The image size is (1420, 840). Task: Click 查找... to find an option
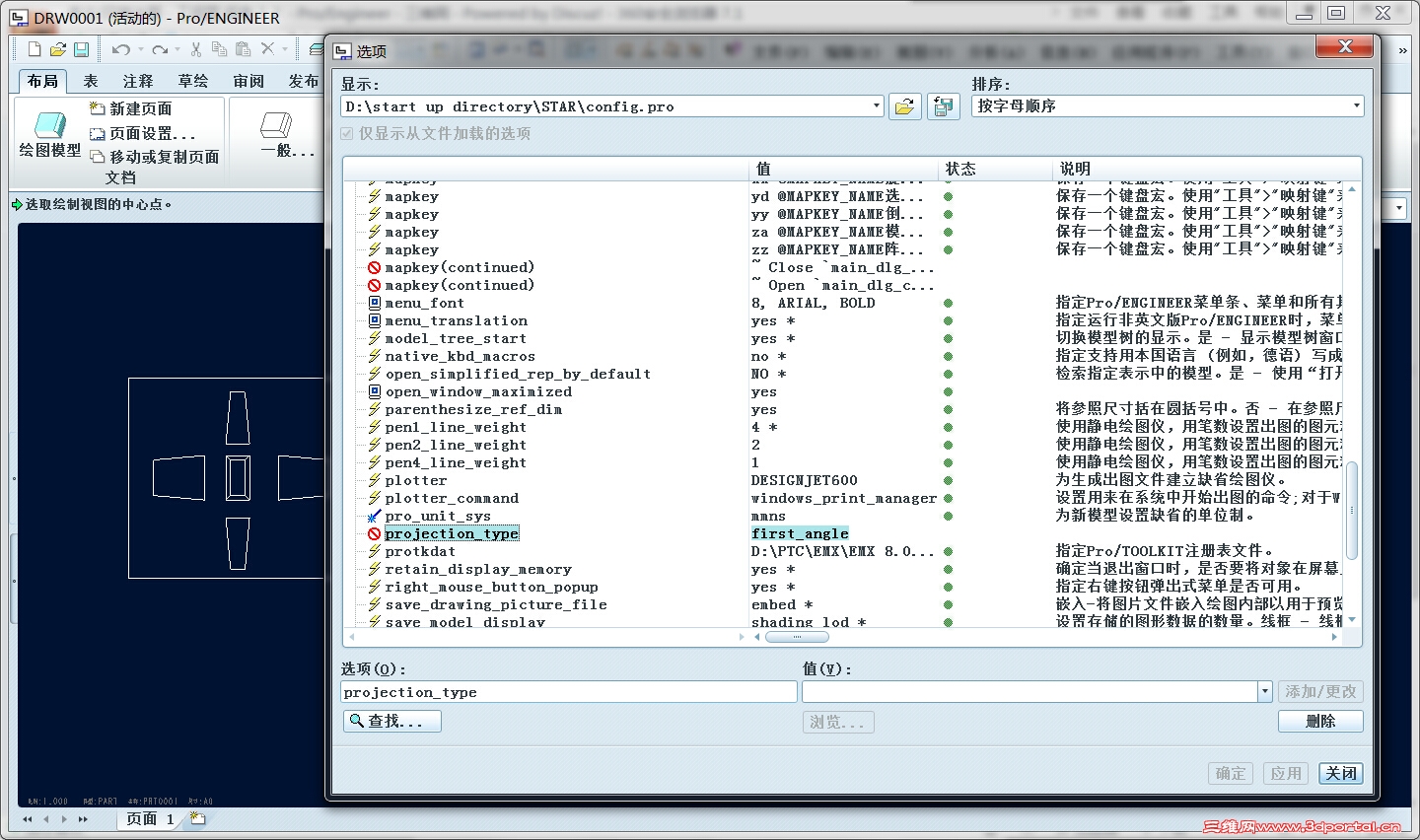pos(391,721)
